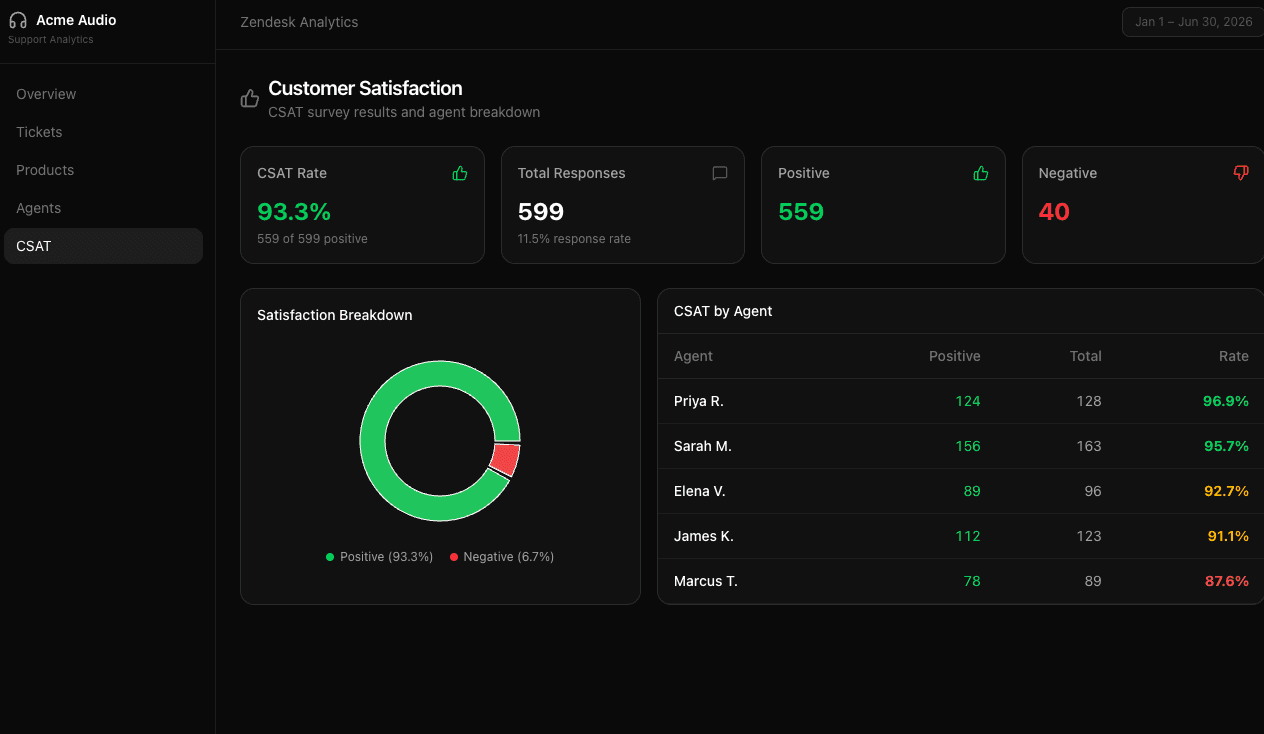The image size is (1264, 734).
Task: Open the Agents page from the sidebar
Action: click(38, 208)
